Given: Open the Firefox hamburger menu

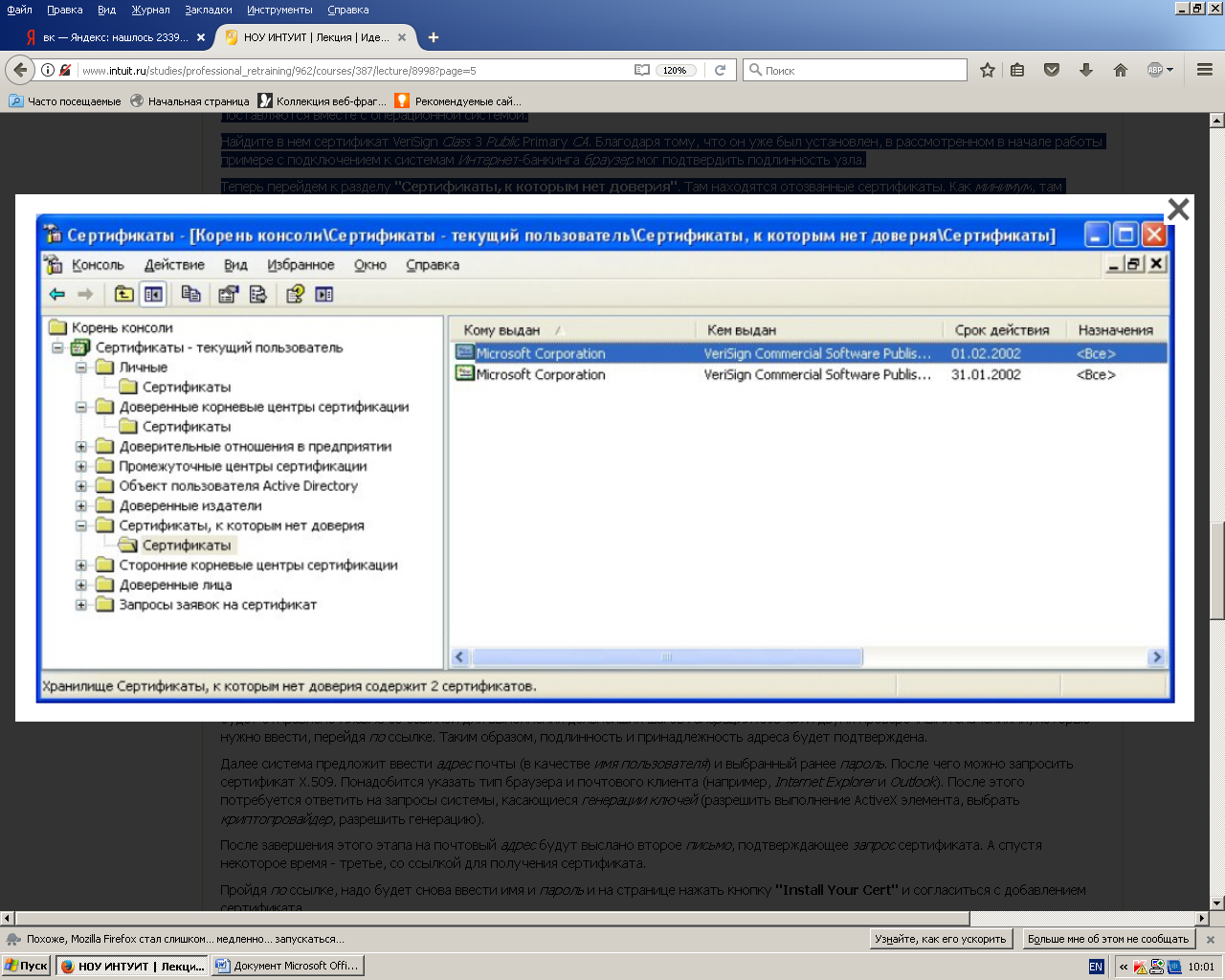Looking at the screenshot, I should [1205, 70].
